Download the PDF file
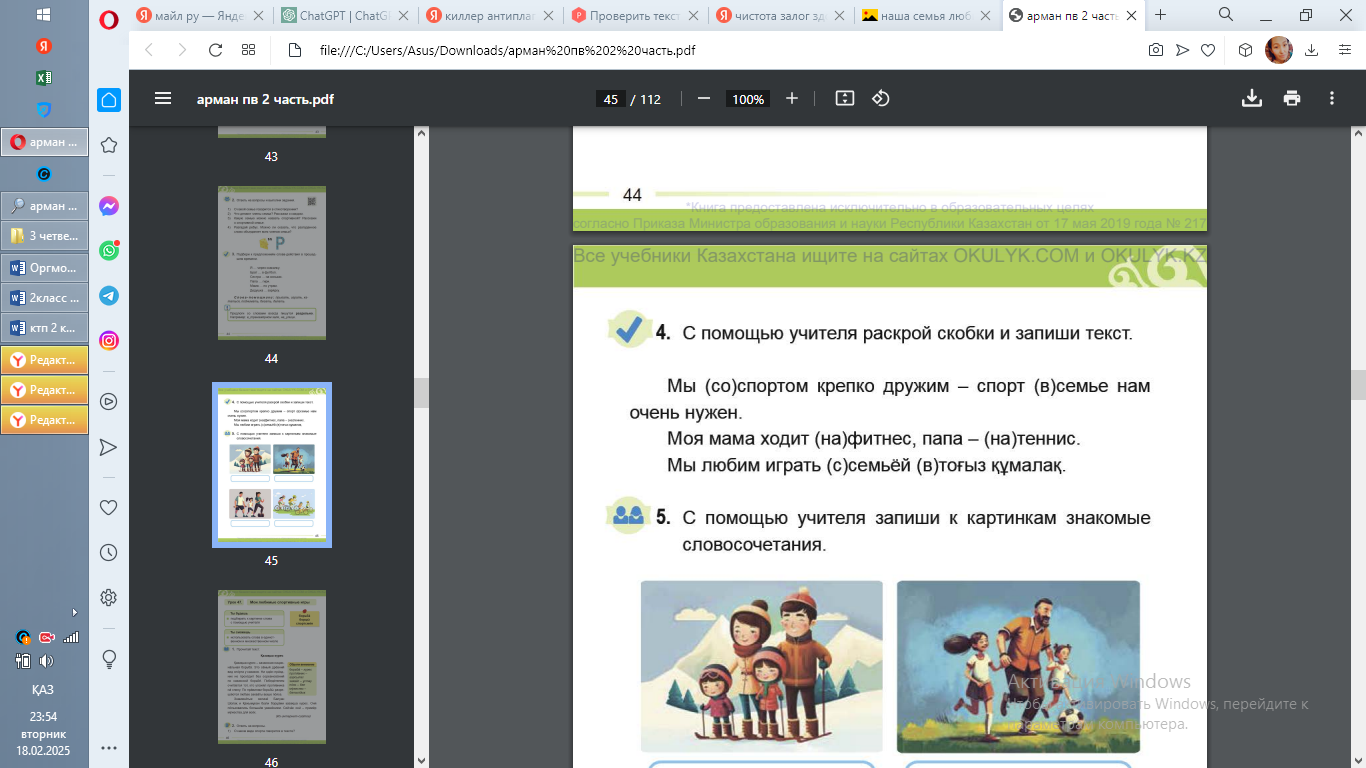Image resolution: width=1366 pixels, height=768 pixels. [x=1251, y=99]
